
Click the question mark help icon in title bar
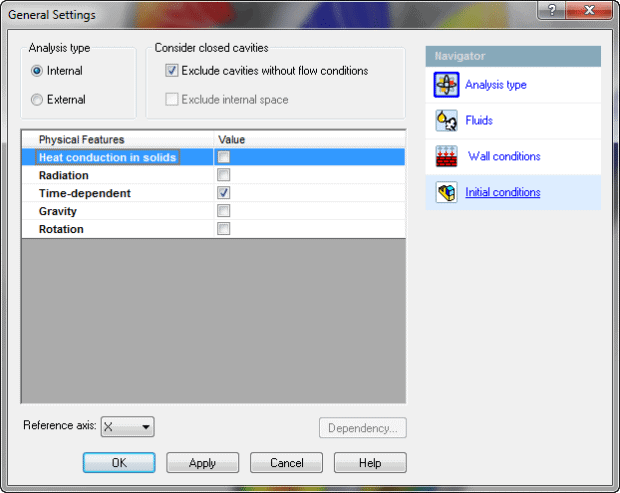[x=552, y=10]
